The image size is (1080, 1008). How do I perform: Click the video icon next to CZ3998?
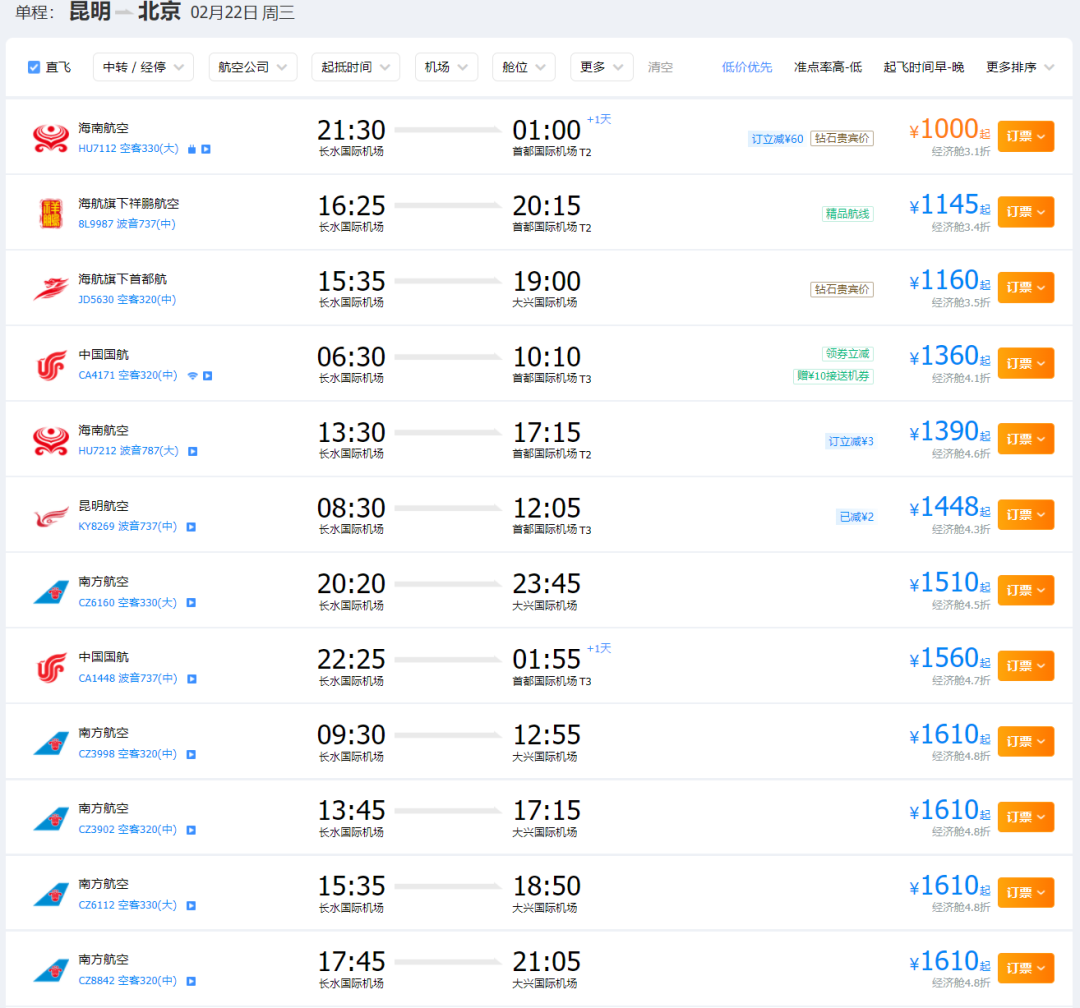[191, 754]
